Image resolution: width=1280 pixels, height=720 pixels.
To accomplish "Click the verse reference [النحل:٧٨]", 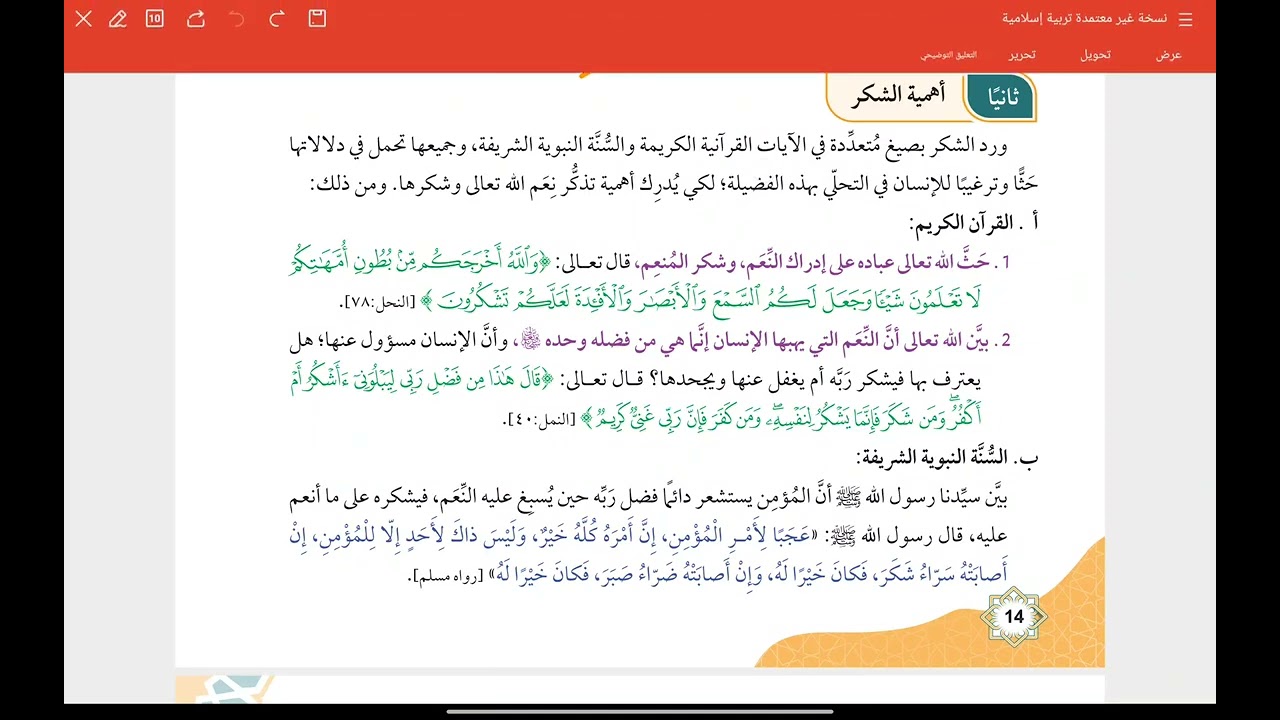I will tap(378, 302).
